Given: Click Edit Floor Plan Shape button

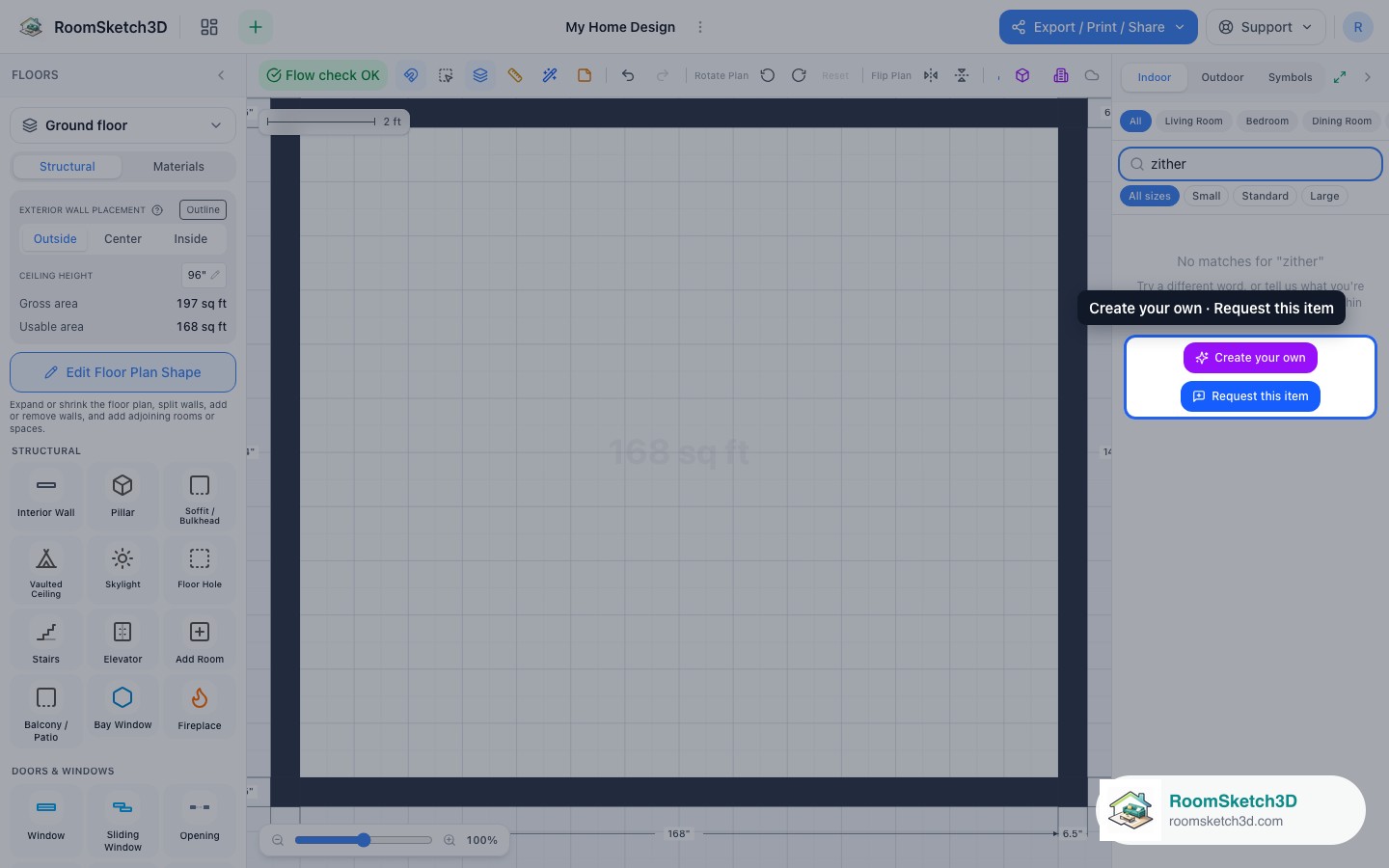Looking at the screenshot, I should coord(123,372).
